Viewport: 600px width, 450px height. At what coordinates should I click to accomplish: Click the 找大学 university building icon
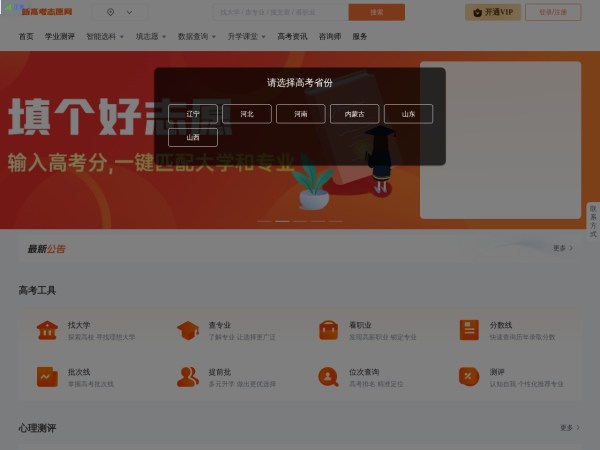(47, 330)
